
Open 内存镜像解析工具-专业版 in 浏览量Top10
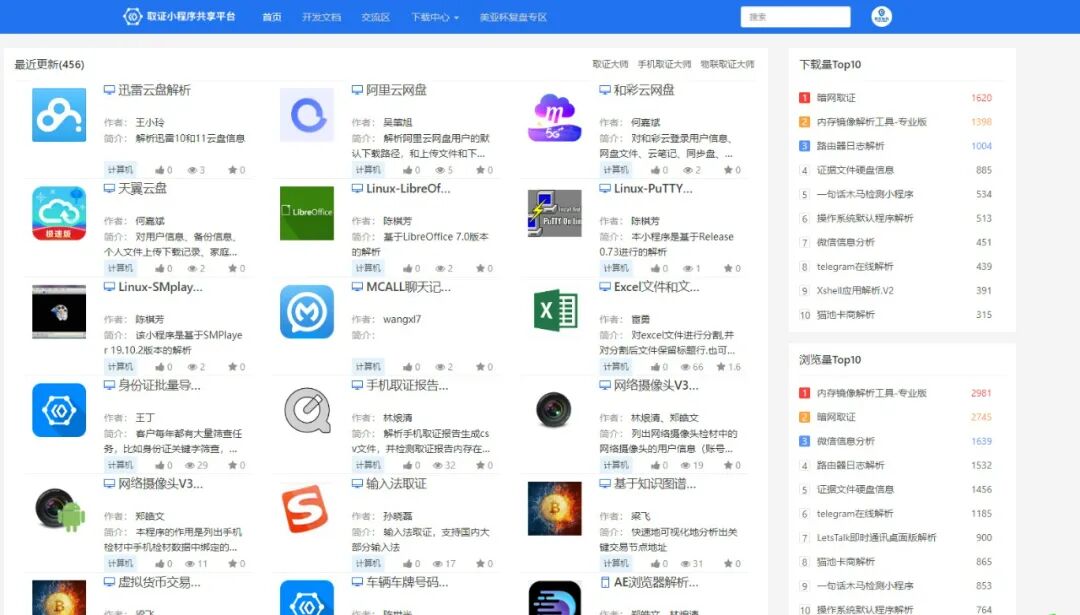pos(872,393)
